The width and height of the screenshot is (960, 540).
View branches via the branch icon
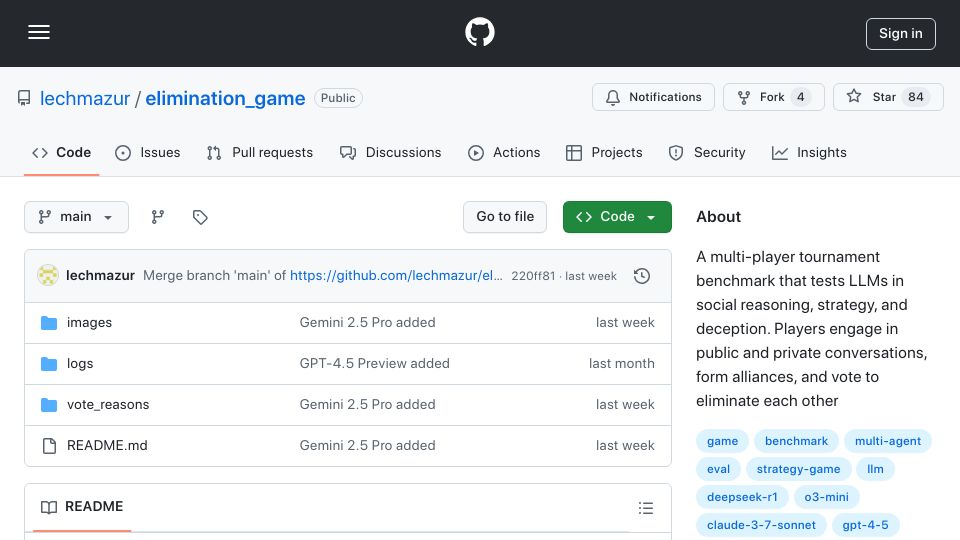158,217
